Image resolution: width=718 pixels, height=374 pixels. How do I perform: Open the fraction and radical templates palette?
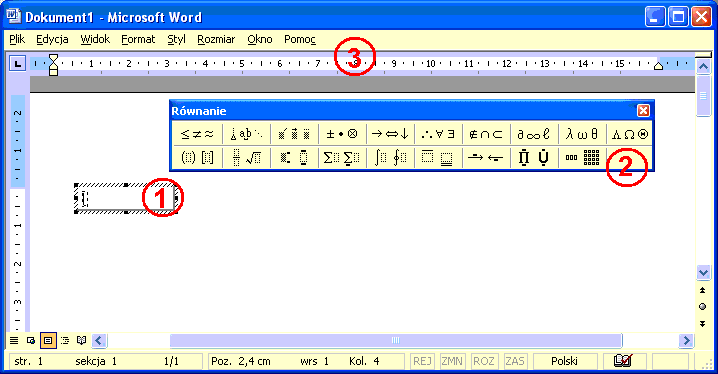pos(246,157)
